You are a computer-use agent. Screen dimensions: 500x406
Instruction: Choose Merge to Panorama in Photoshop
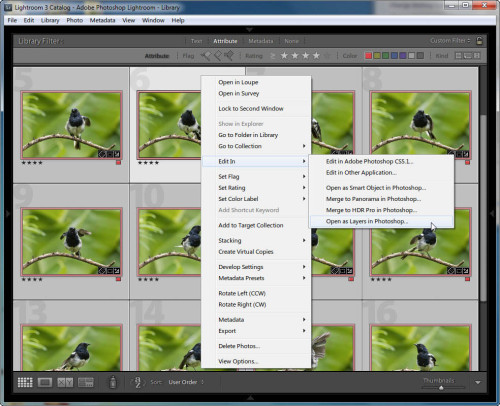coord(381,199)
